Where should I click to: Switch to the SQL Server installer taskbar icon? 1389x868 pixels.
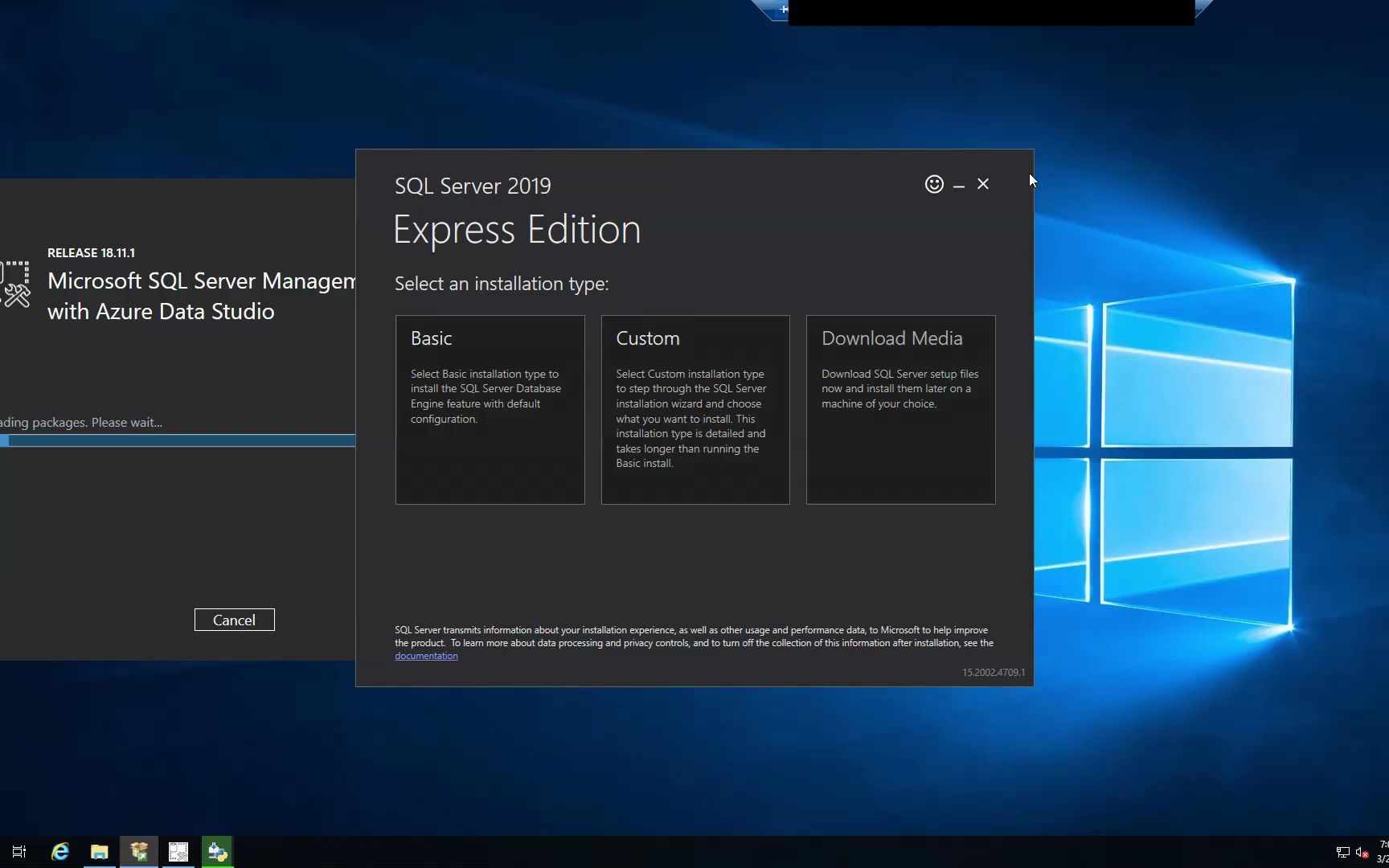click(218, 852)
